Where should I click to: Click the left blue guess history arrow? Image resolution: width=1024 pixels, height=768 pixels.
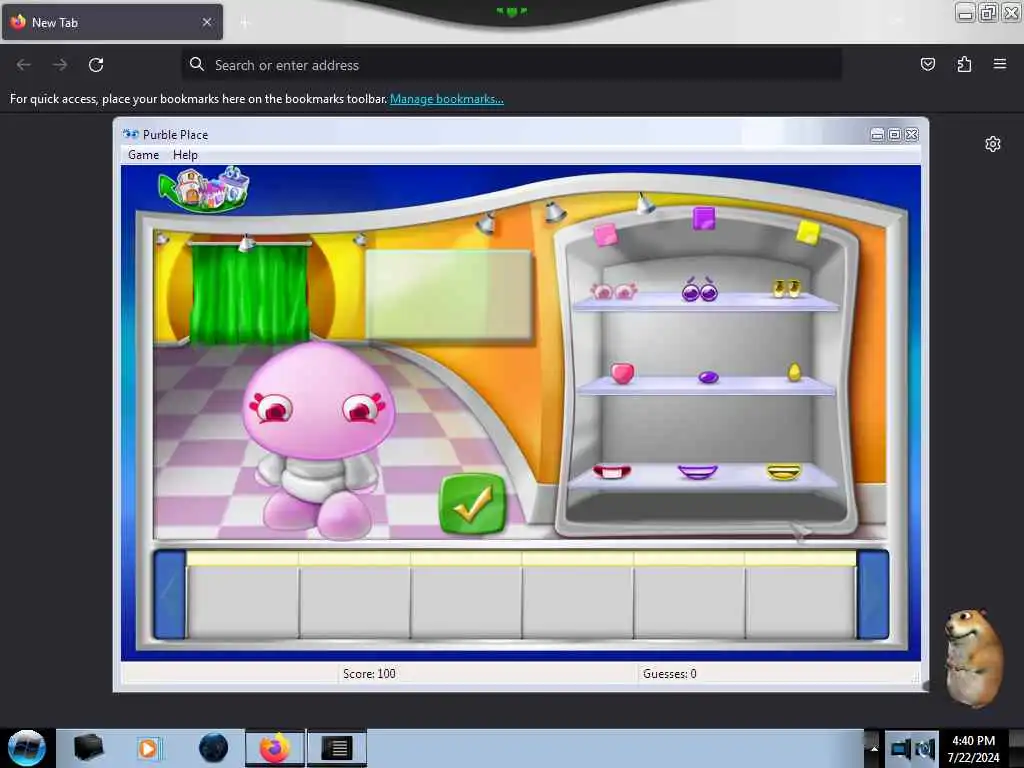click(170, 595)
